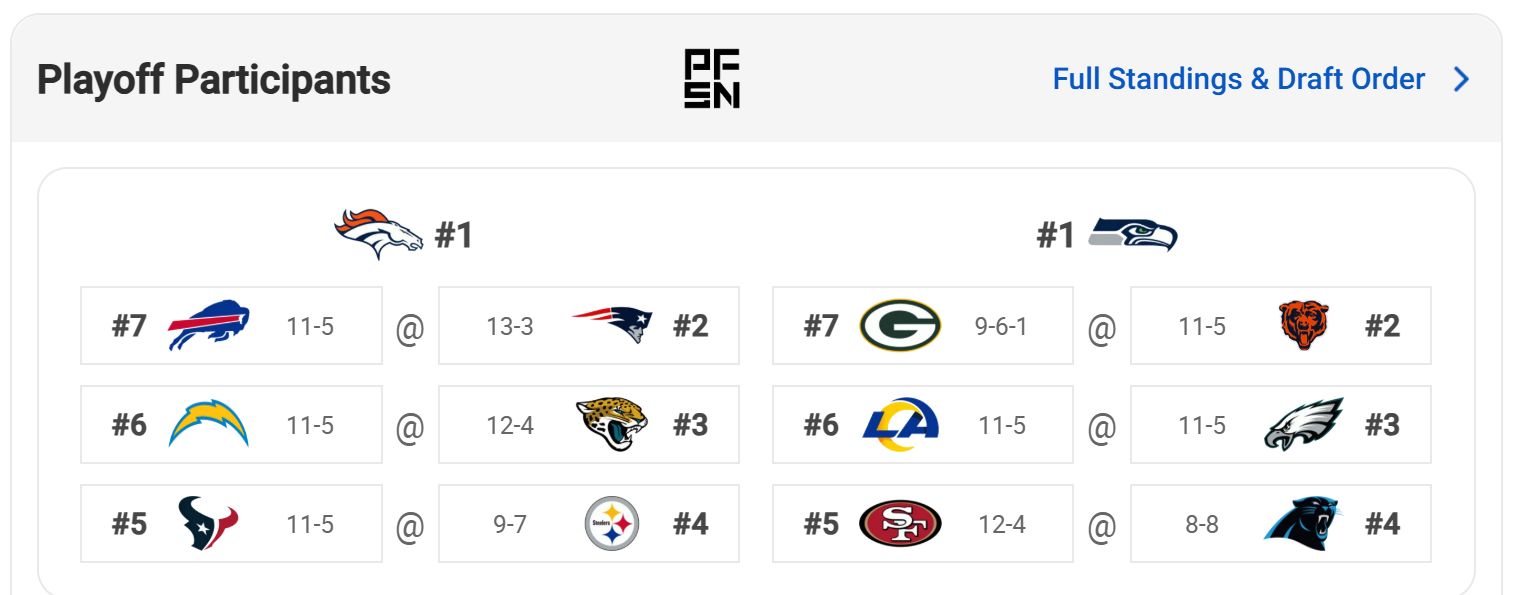Click the Los Angeles Rams logo
Screen dimensions: 1515x595
(x=900, y=424)
